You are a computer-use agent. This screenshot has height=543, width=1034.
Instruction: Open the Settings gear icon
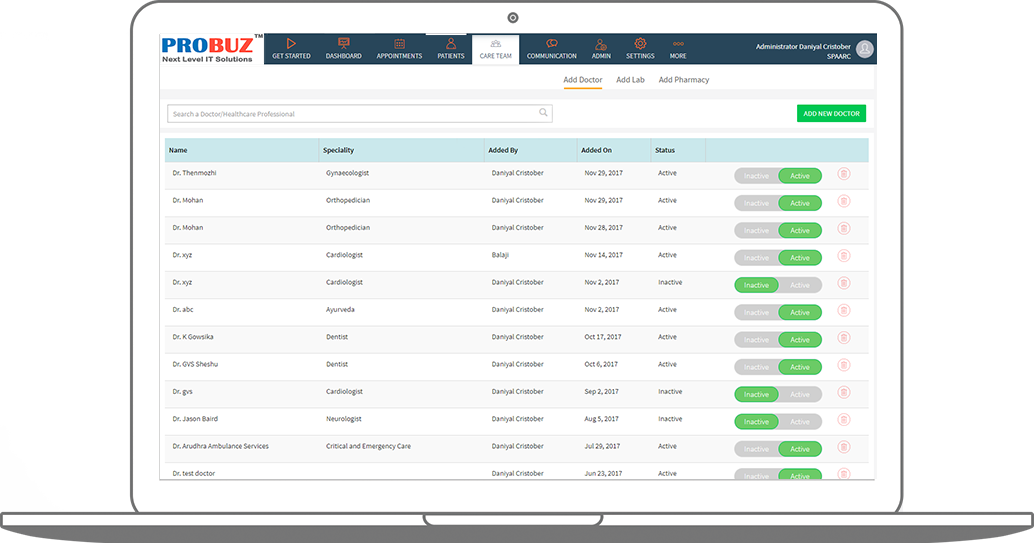(x=640, y=45)
